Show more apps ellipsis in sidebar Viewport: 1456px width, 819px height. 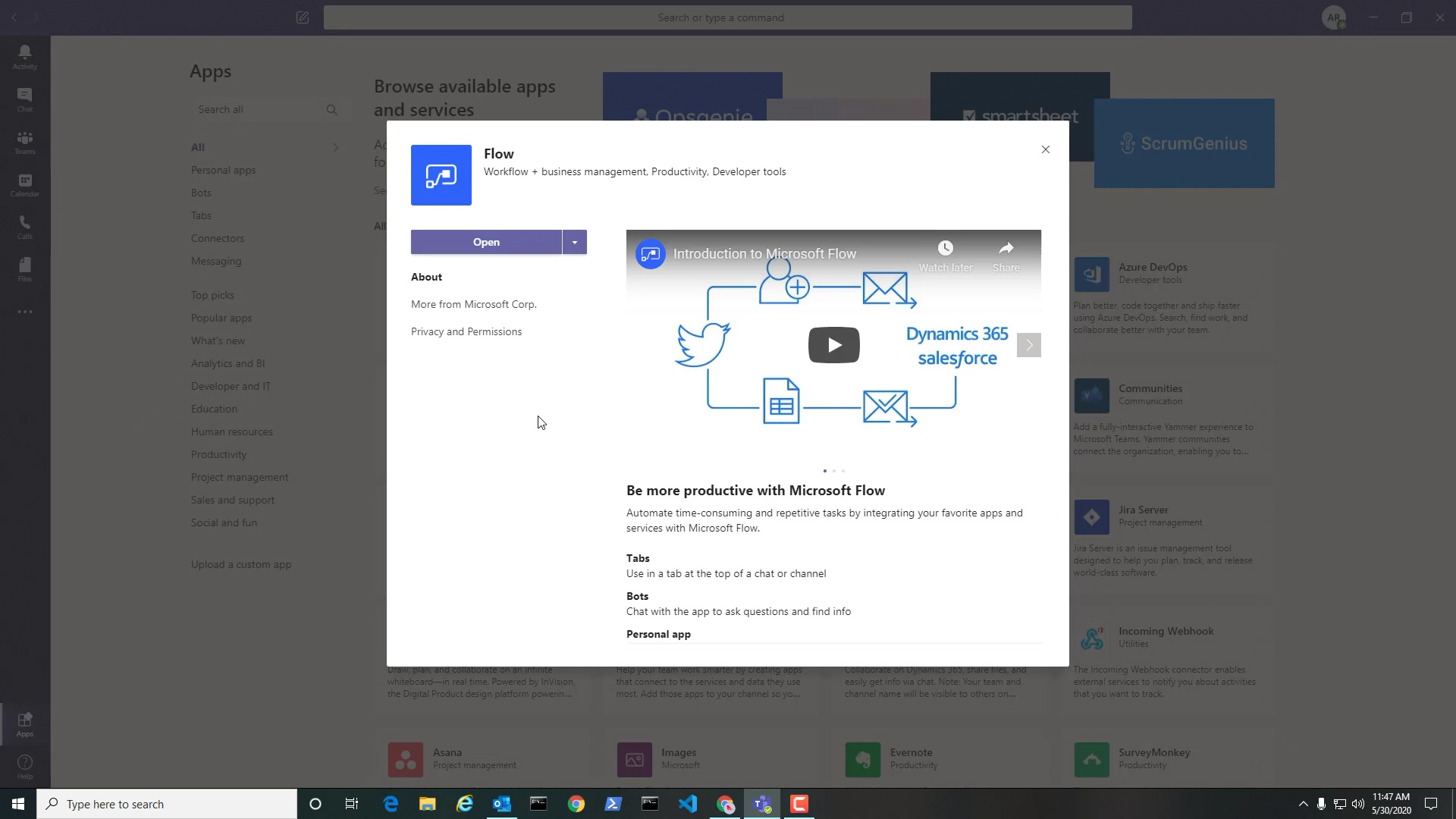[25, 312]
